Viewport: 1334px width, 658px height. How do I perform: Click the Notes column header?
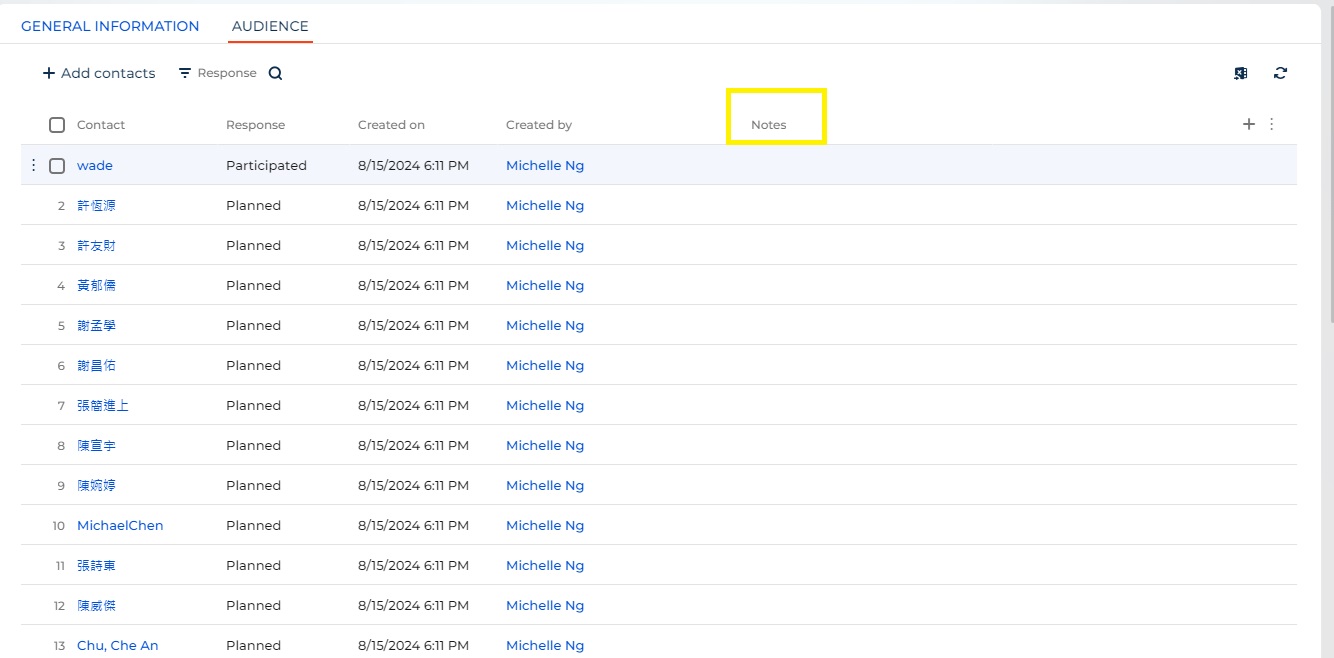769,125
